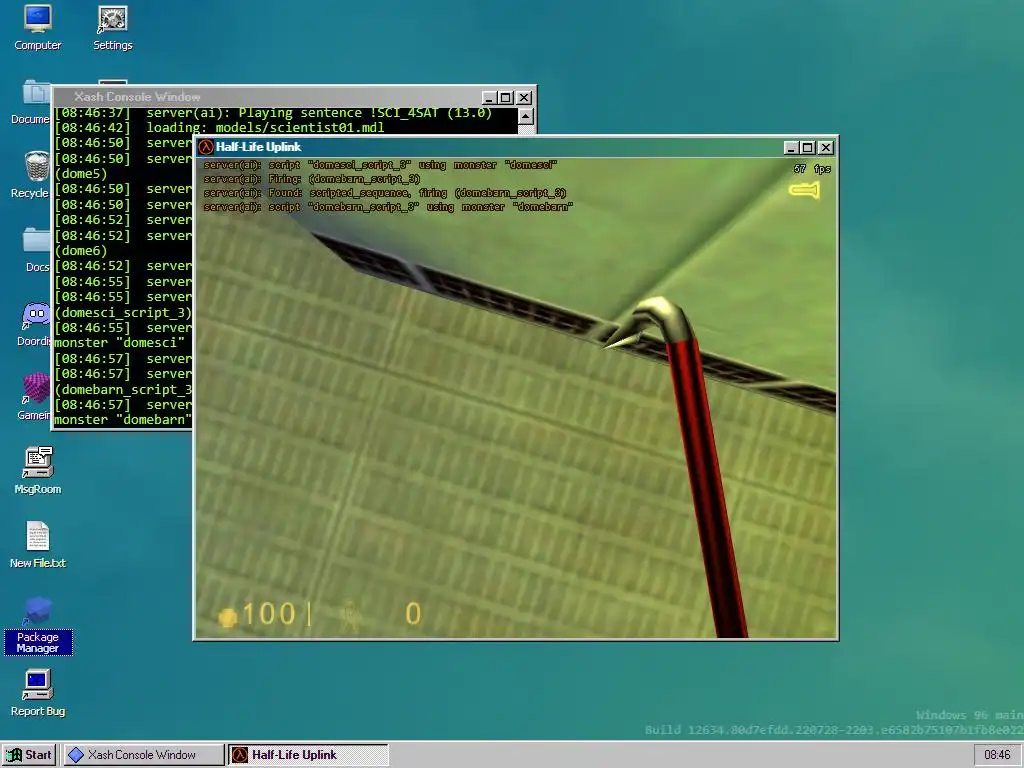
Task: Click the taskbar clock showing 08:46
Action: click(997, 755)
